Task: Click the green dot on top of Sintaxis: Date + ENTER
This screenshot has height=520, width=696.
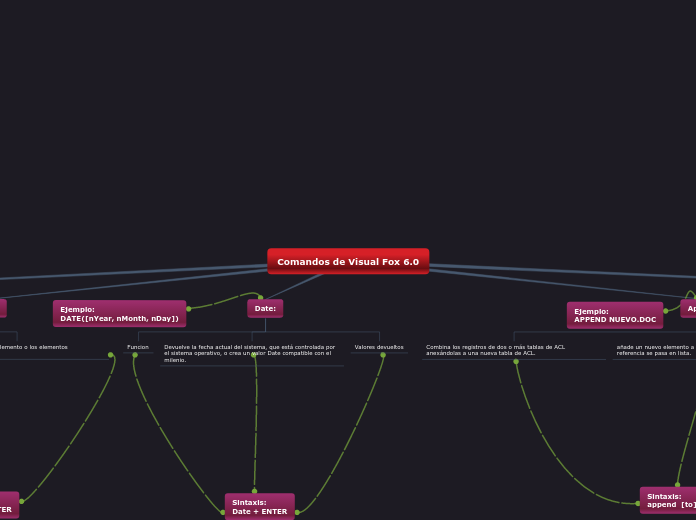Action: 254,491
